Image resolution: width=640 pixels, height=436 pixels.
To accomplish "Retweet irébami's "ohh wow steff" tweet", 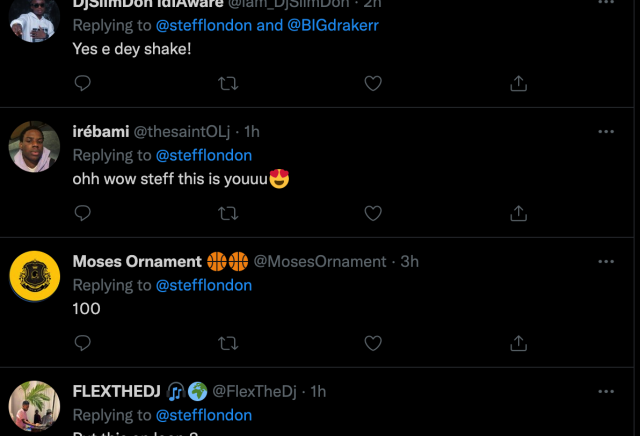I will [228, 213].
